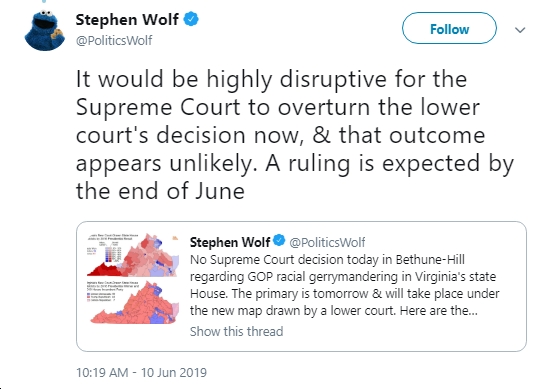Open the Cookie Monster profile avatar
Screen dimensions: 537x389
(x=45, y=31)
